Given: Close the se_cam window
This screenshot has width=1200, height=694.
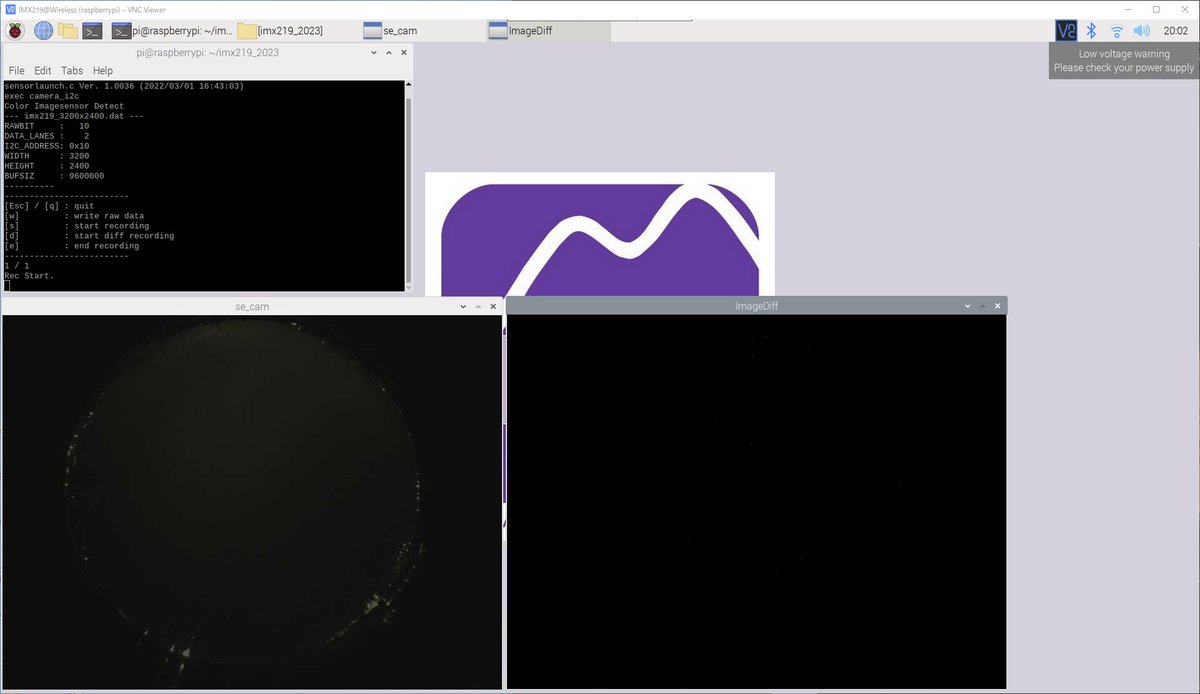Looking at the screenshot, I should 494,306.
